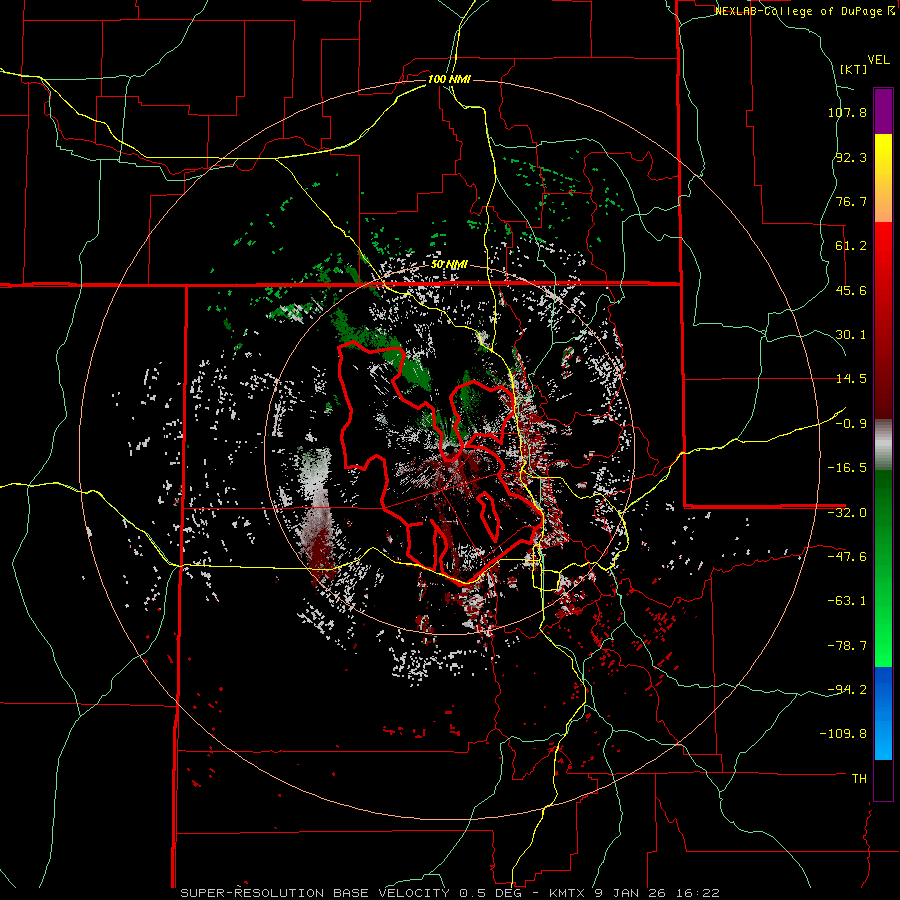Click the 107.8 velocity scale value
Screen dimensions: 900x900
pyautogui.click(x=847, y=112)
